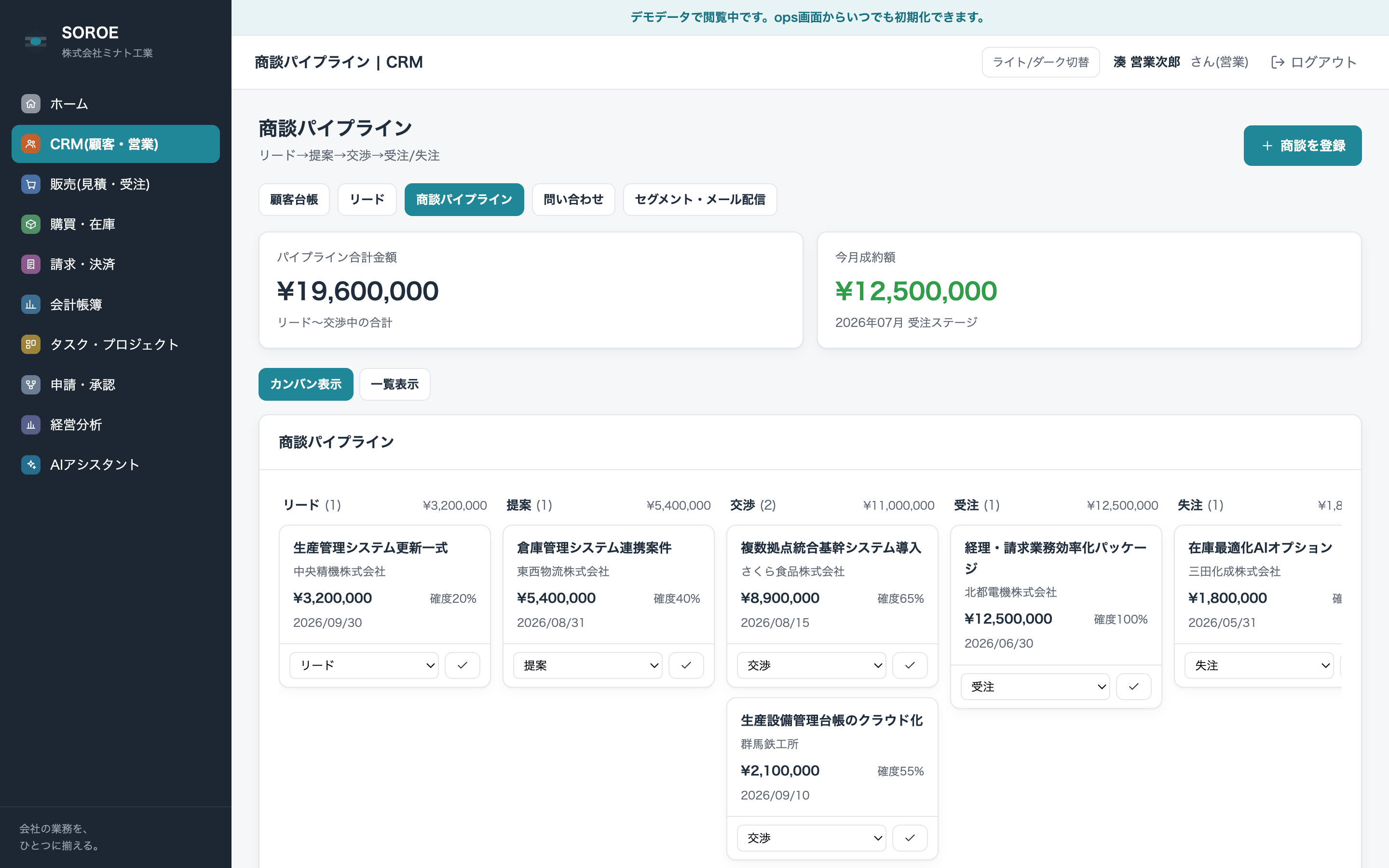Click the AIアシスタント sparkle icon
The height and width of the screenshot is (868, 1389).
(x=31, y=464)
